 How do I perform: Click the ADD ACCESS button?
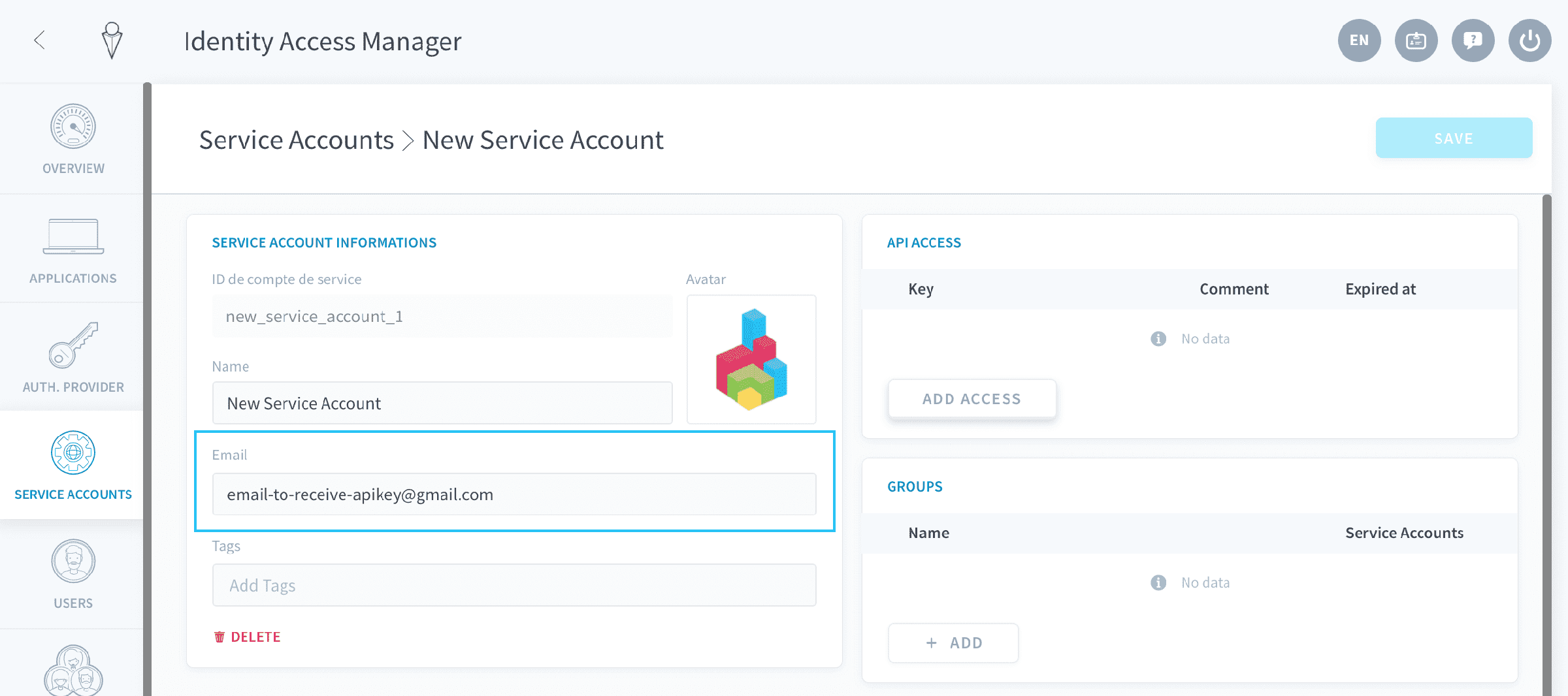[x=972, y=399]
